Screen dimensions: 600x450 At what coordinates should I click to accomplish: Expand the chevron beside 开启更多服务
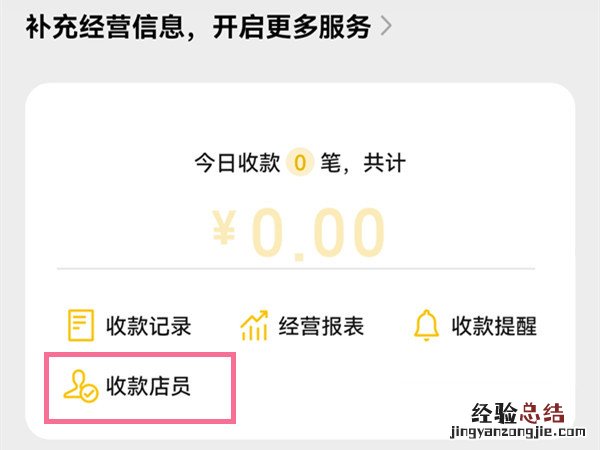pos(386,27)
